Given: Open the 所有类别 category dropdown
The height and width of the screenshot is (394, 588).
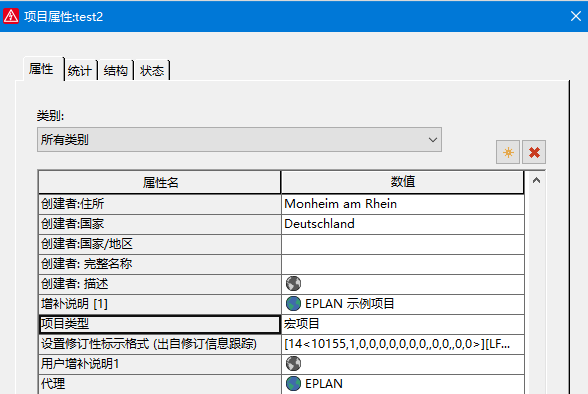Looking at the screenshot, I should click(x=239, y=140).
